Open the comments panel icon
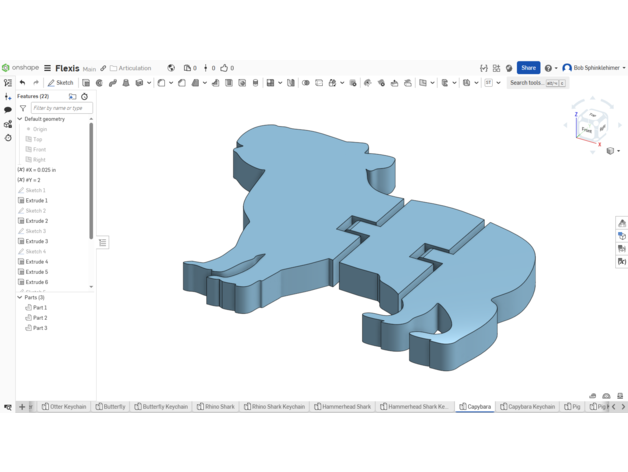Image resolution: width=628 pixels, height=472 pixels. coord(8,110)
